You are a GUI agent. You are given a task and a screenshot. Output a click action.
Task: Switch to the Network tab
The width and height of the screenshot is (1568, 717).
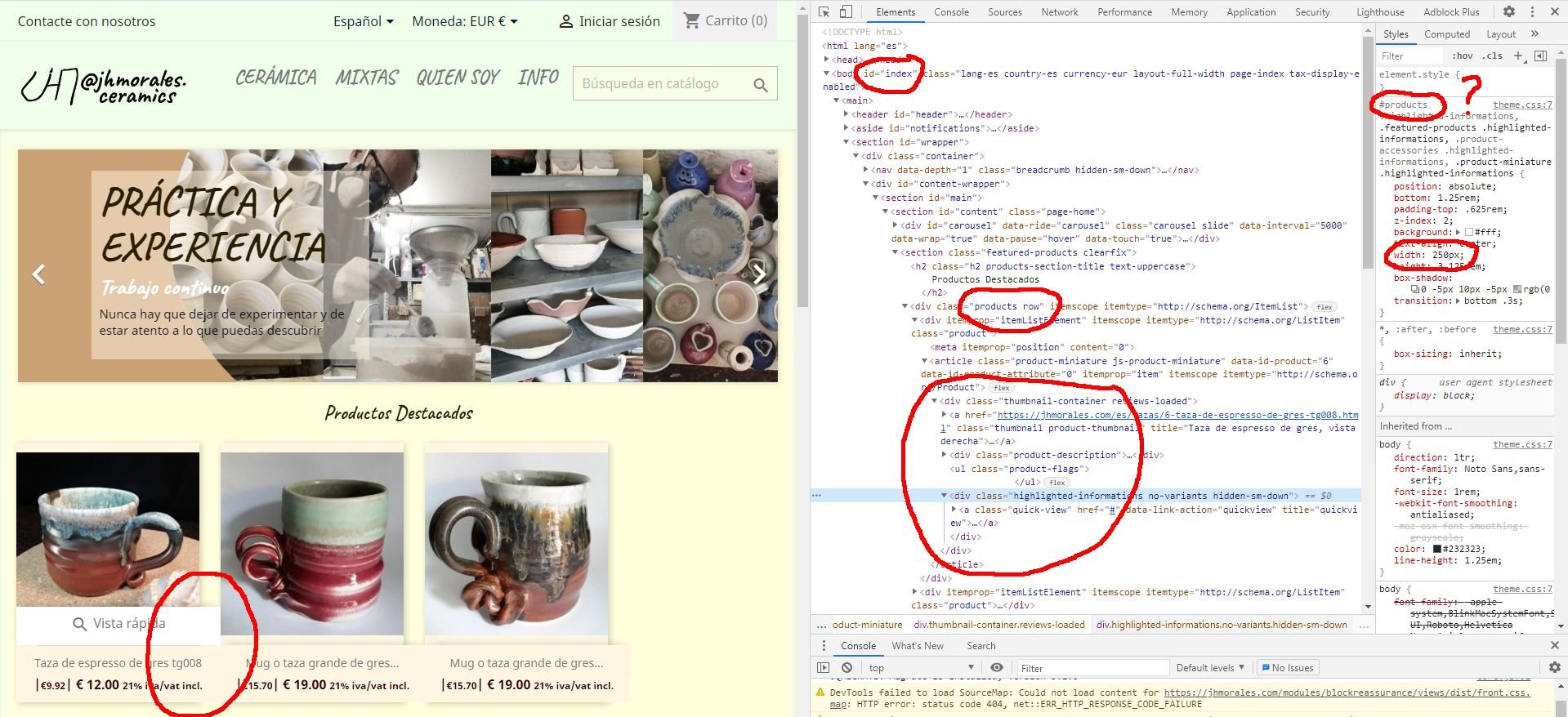pyautogui.click(x=1060, y=12)
